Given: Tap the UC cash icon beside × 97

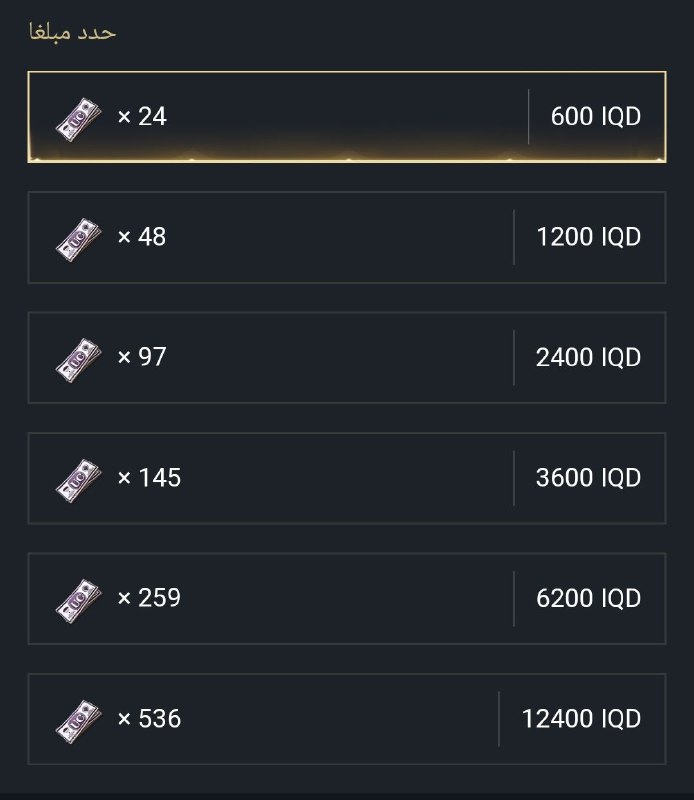Looking at the screenshot, I should 79,361.
